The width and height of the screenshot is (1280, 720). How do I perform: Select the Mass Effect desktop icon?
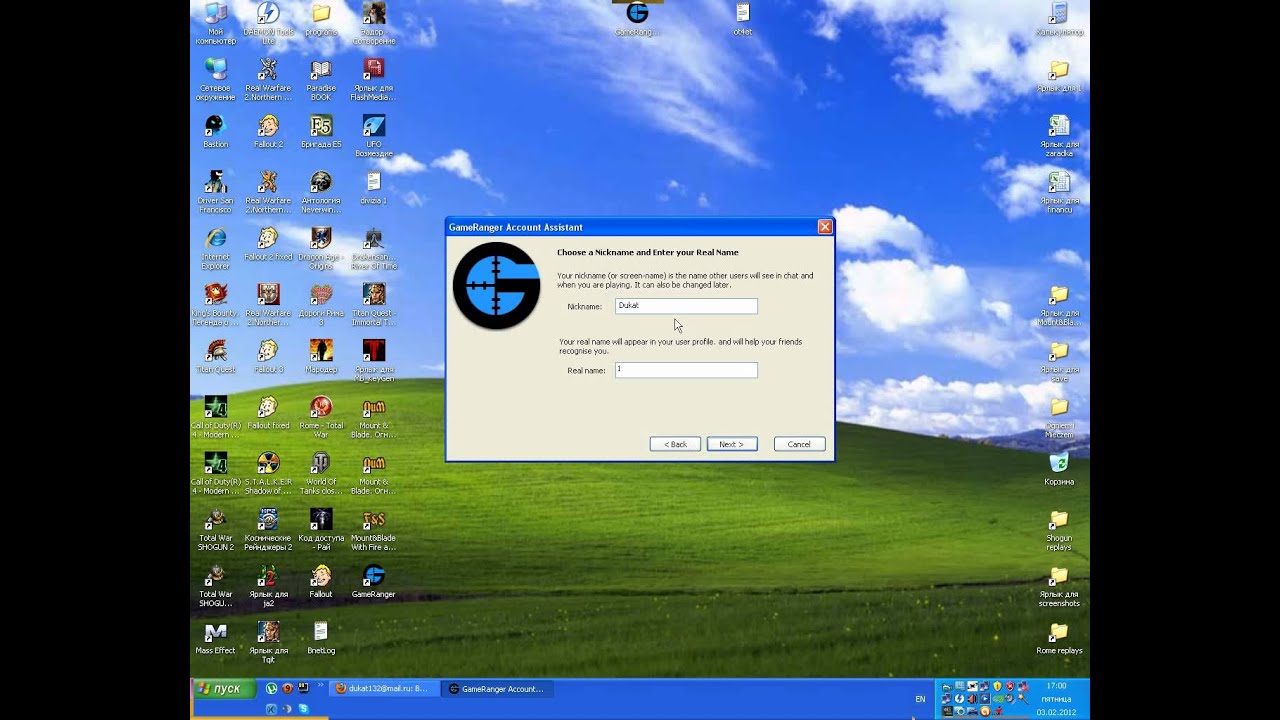click(x=215, y=638)
